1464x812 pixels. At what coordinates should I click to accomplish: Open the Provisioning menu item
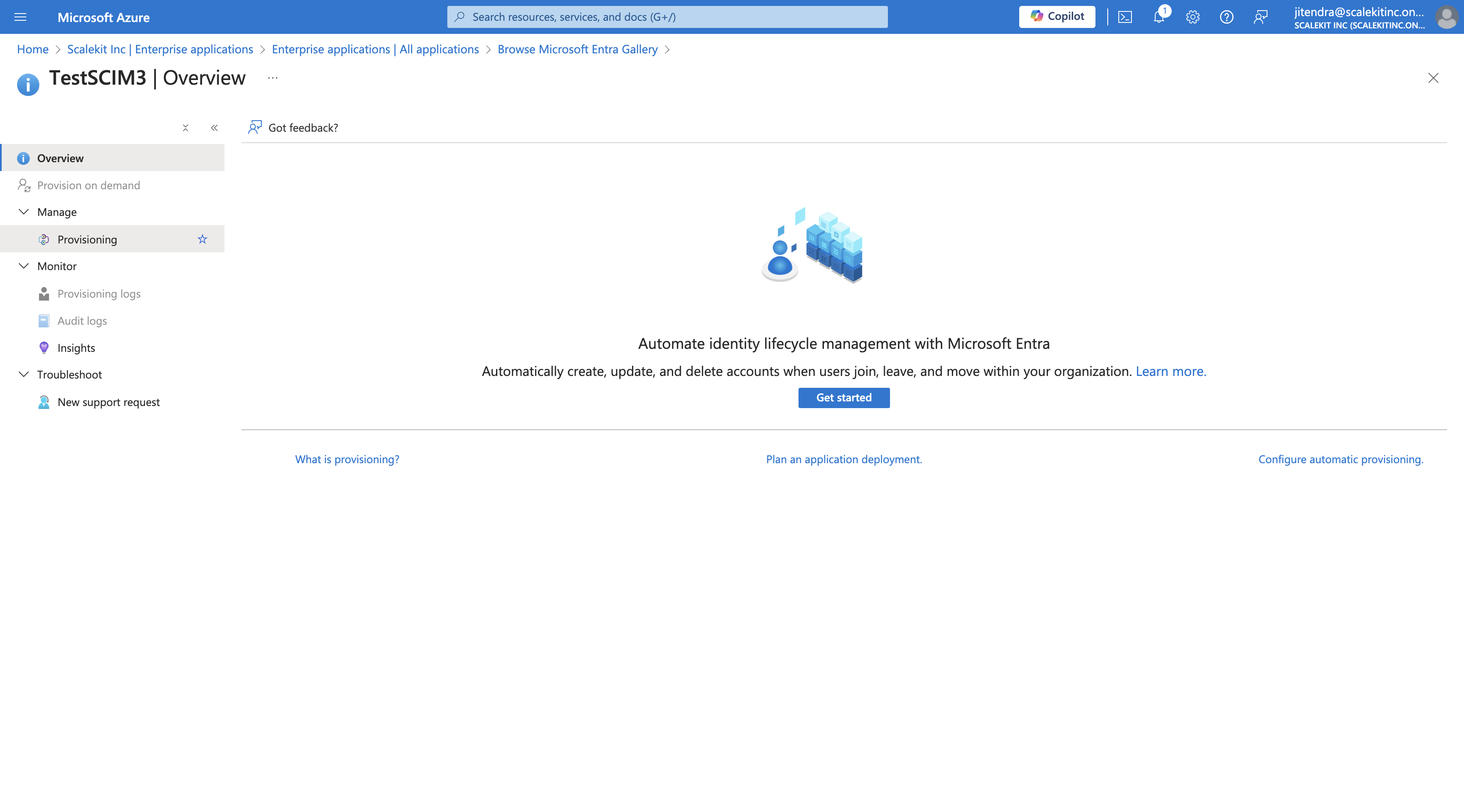point(113,239)
